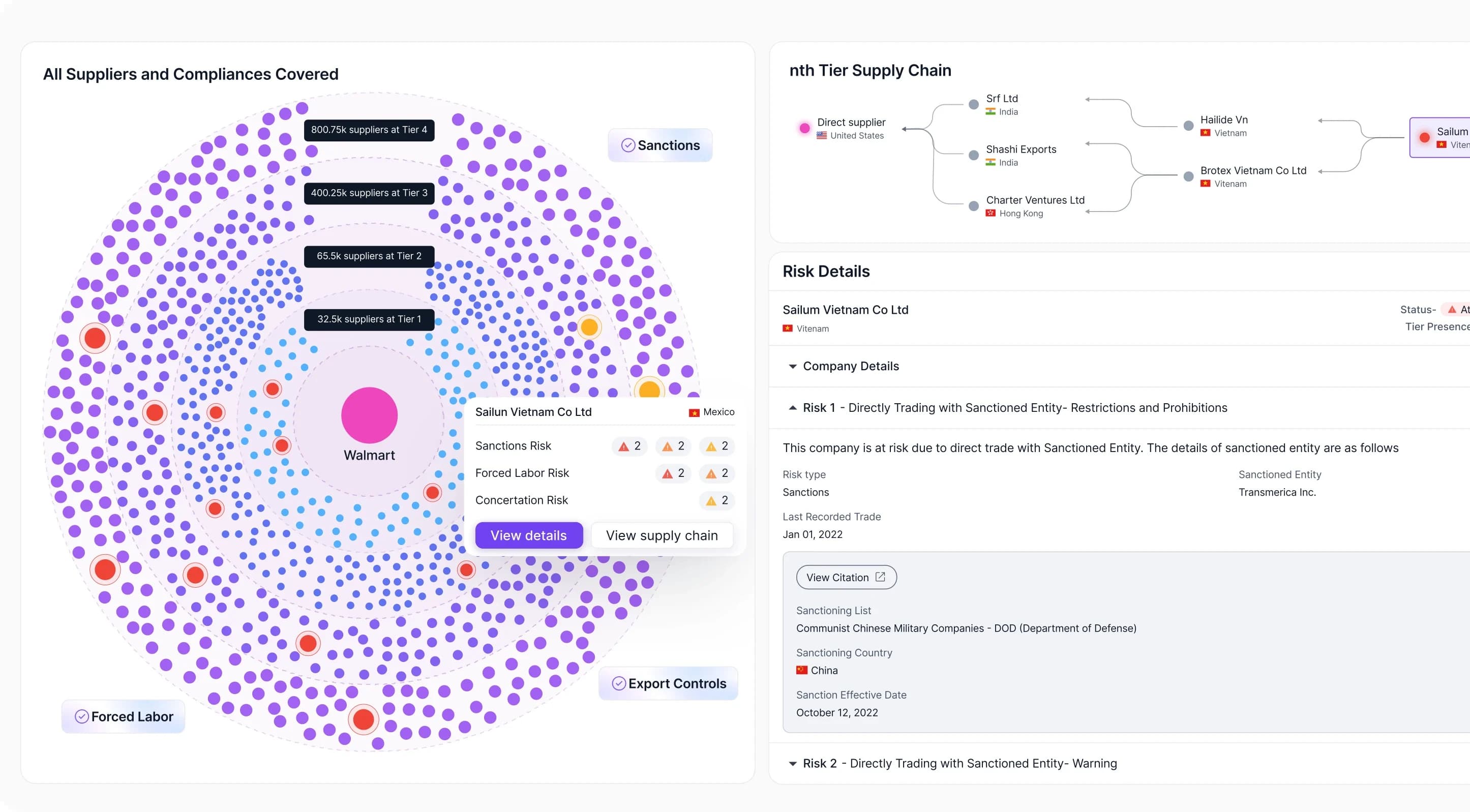Click the grey node beside Hailide Vn
The height and width of the screenshot is (812, 1470).
point(1188,126)
